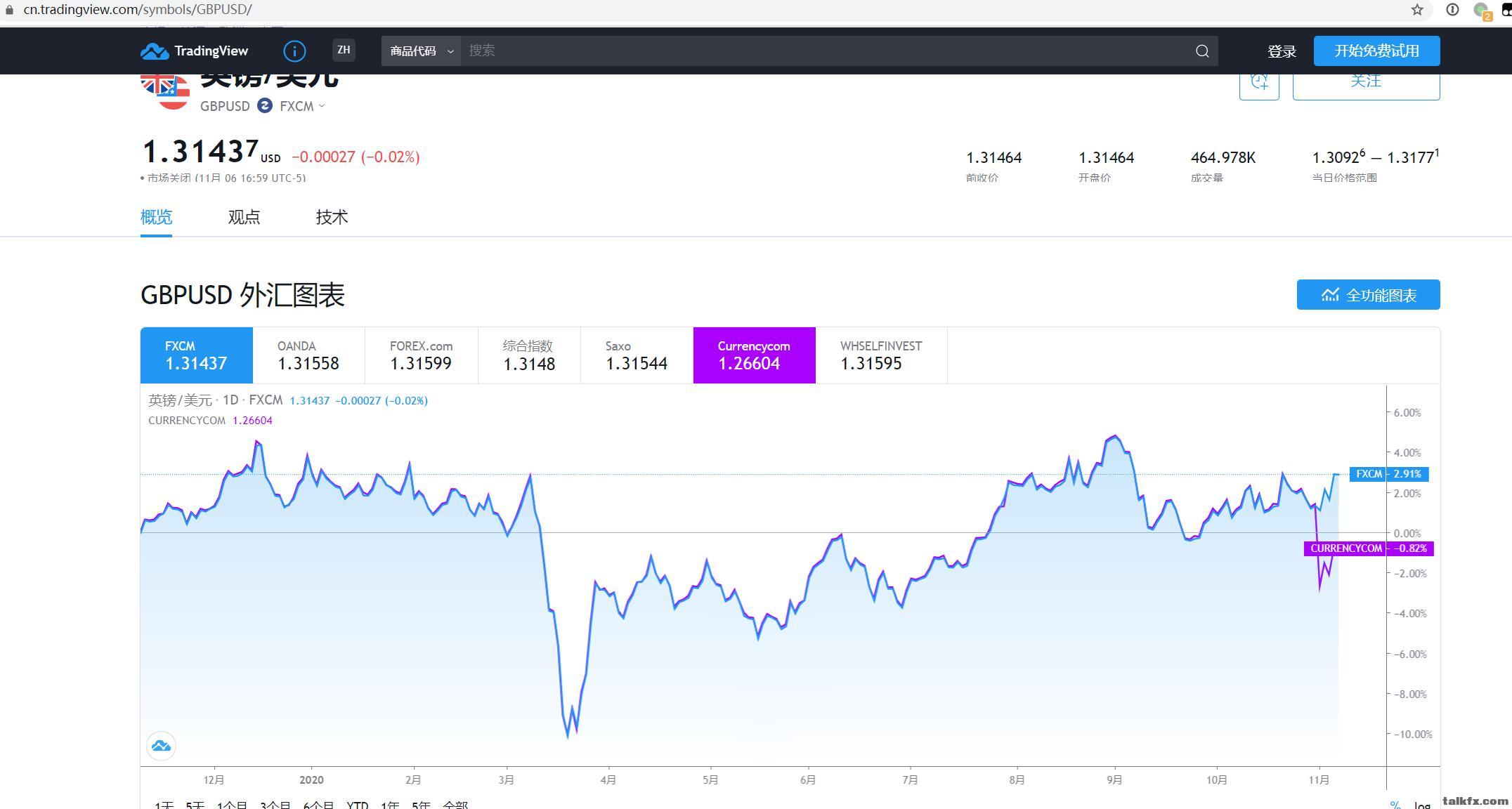Expand the 商品代码 search type dropdown
The image size is (1512, 809).
421,51
